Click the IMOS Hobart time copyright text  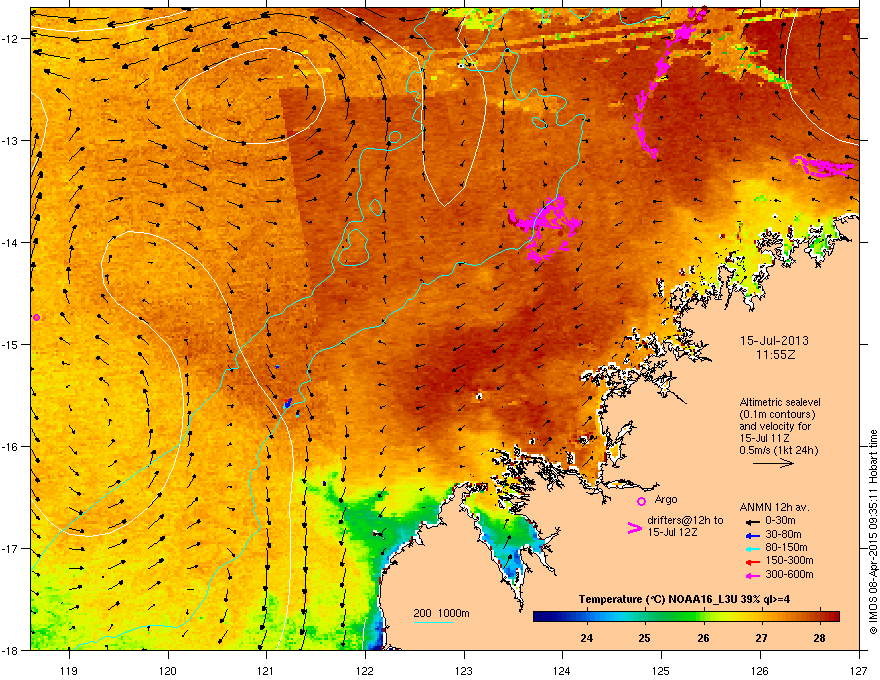point(873,532)
